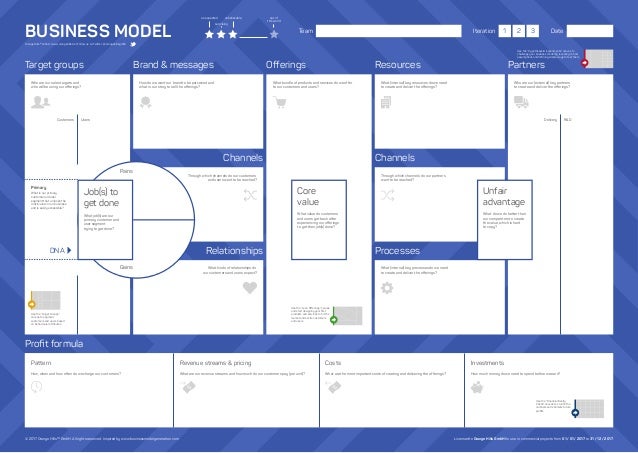Click the Job(s) to get done box

105,220
